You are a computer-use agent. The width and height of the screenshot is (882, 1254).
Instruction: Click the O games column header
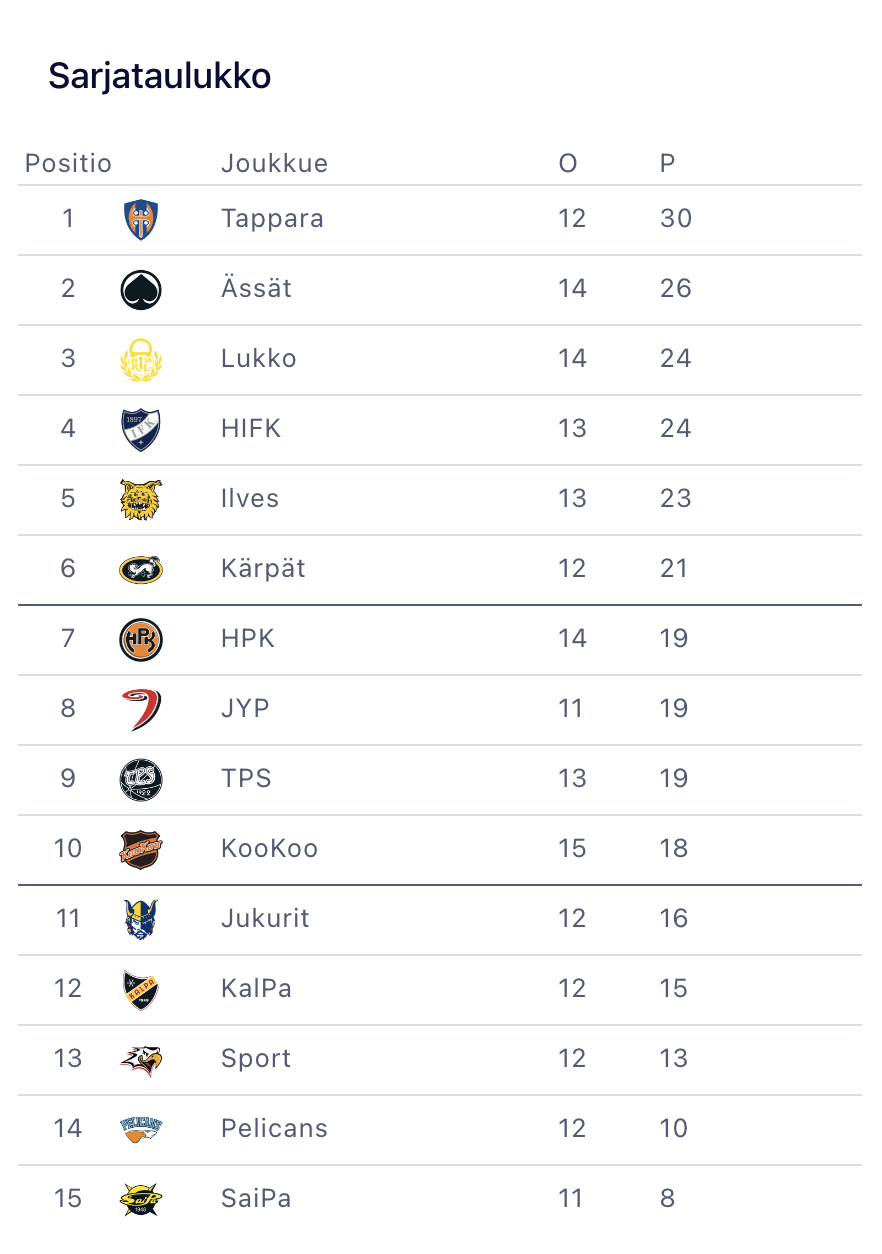[568, 163]
